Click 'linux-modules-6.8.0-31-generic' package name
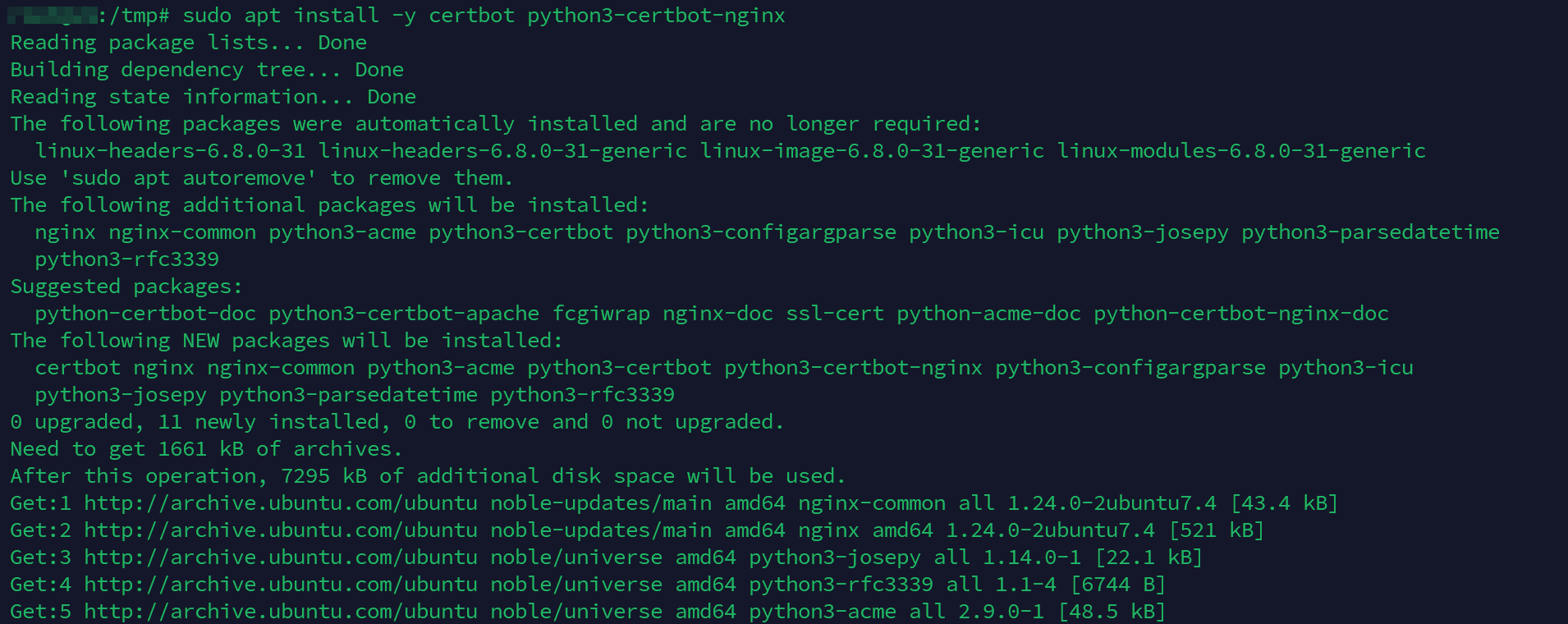Screen dimensions: 1568x624 1241,151
